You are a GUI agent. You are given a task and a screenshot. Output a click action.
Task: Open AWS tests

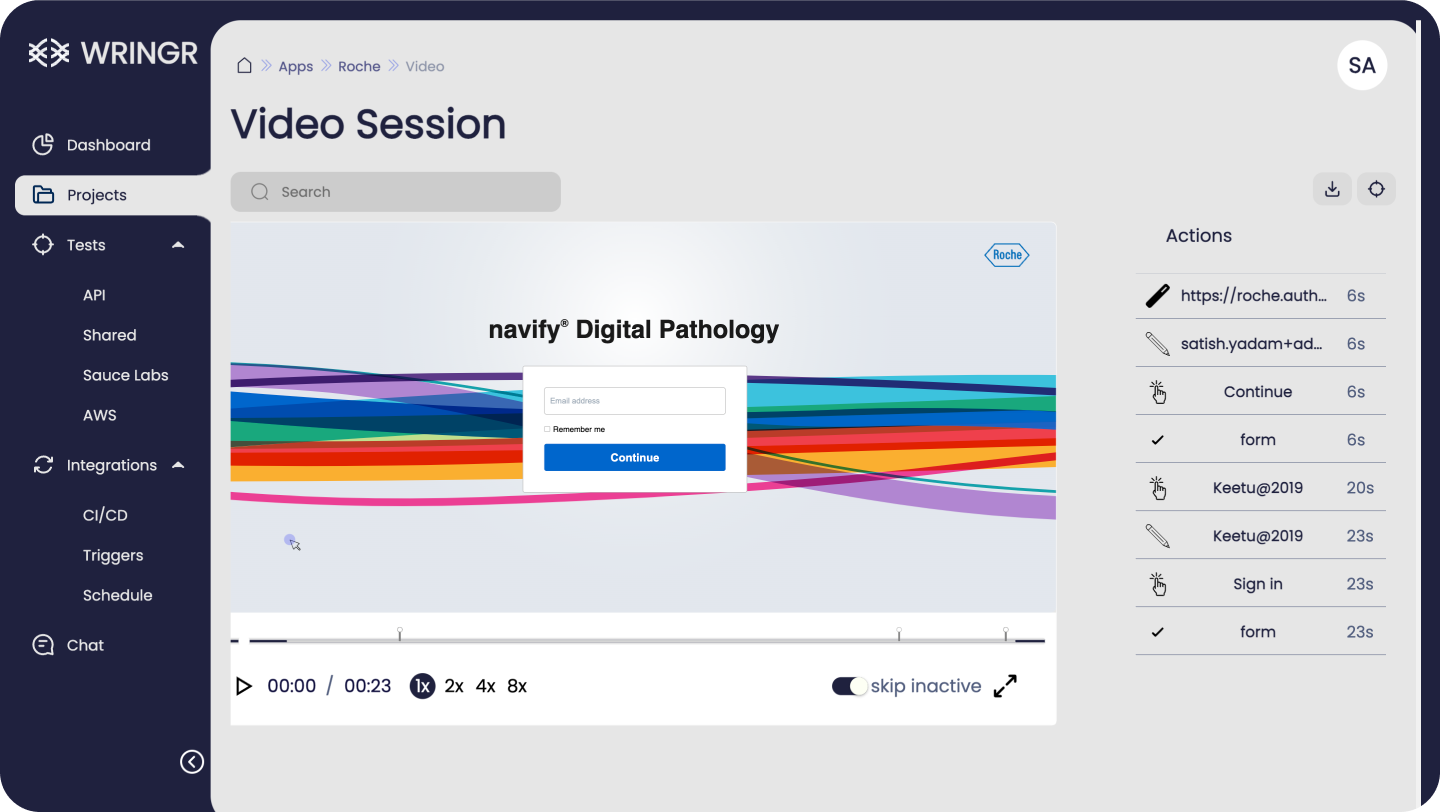tap(99, 415)
